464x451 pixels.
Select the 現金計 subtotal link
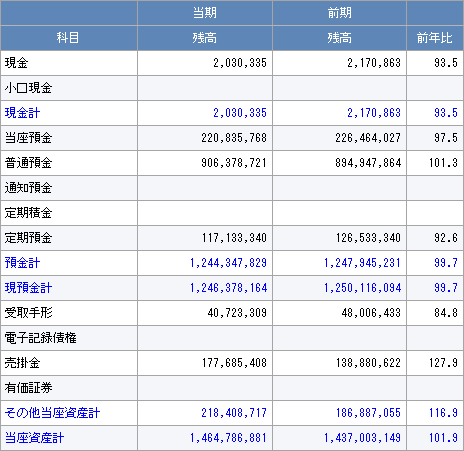pos(22,113)
